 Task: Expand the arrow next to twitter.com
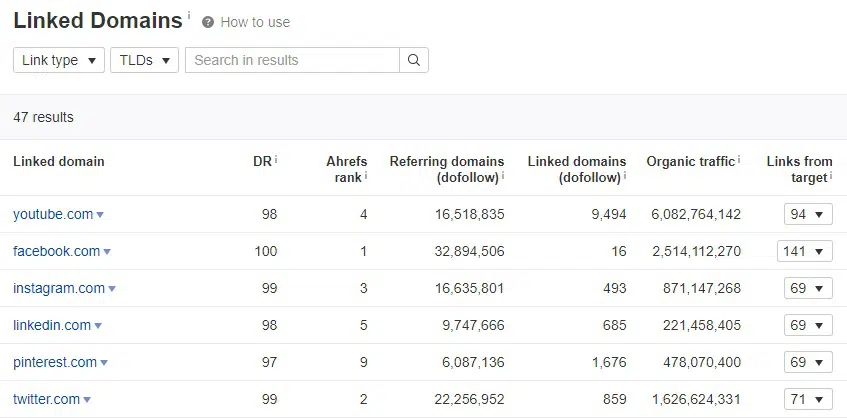click(x=87, y=400)
